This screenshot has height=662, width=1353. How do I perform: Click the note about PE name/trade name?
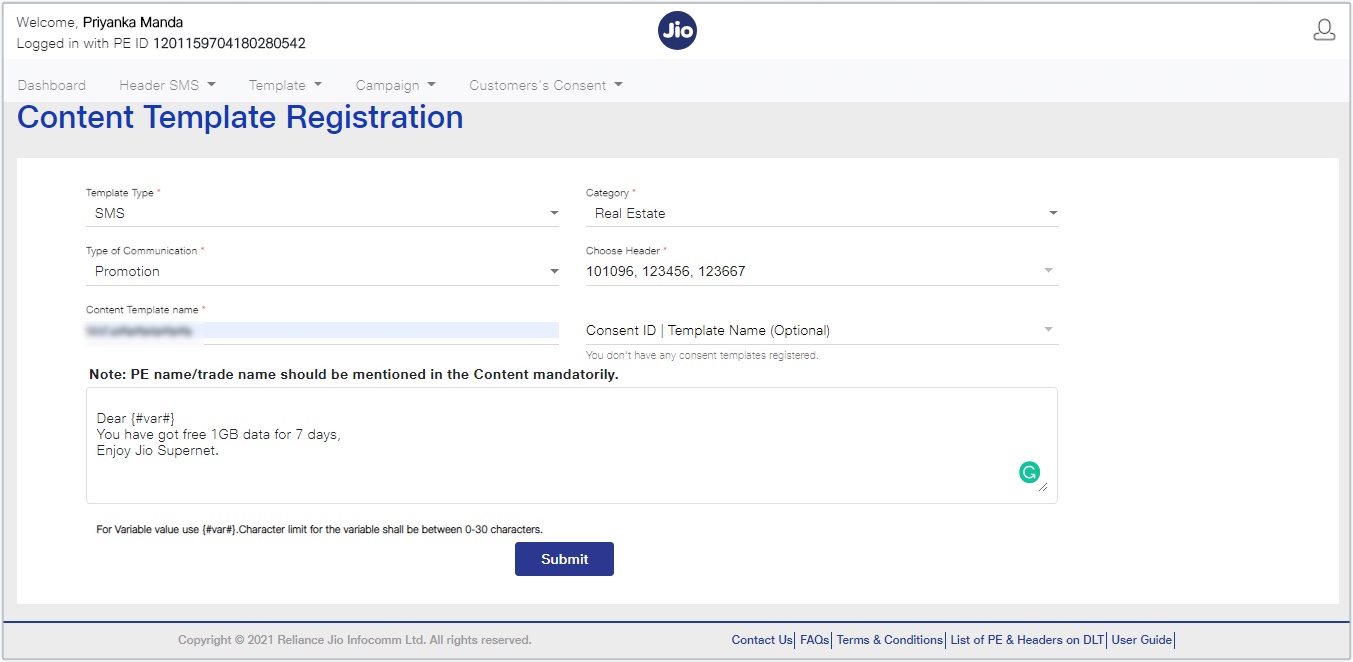pos(354,375)
